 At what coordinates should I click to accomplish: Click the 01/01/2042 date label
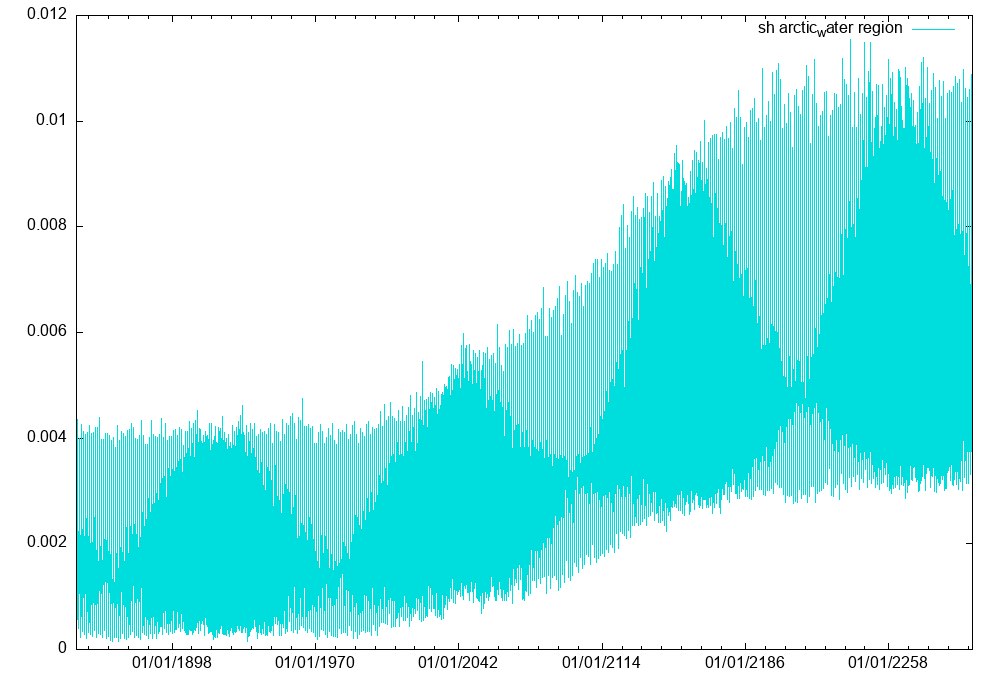tap(458, 662)
